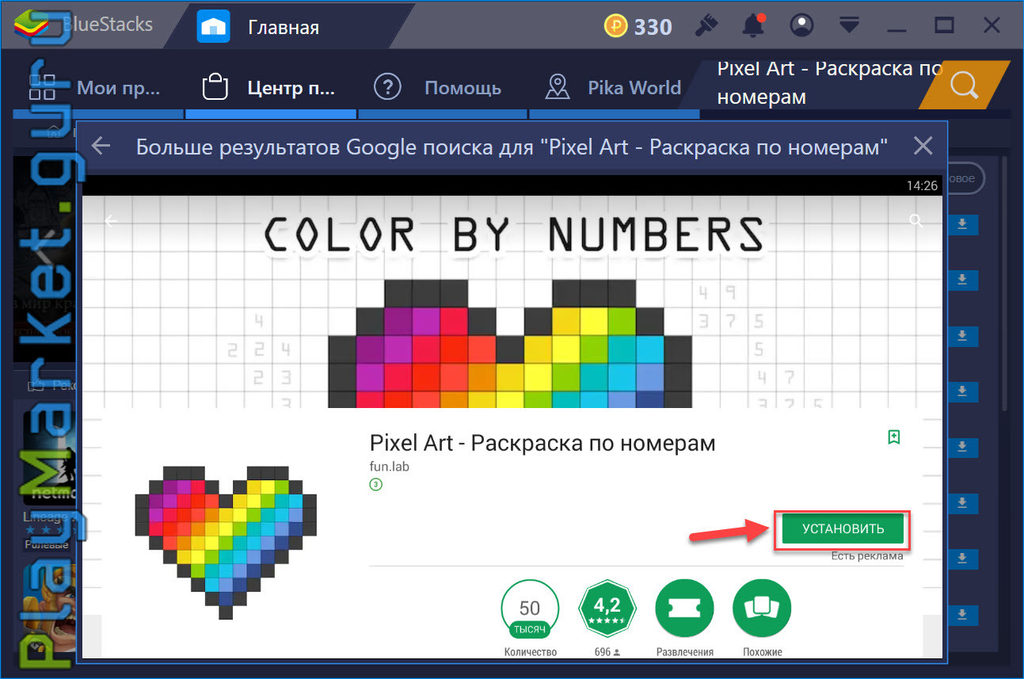This screenshot has width=1024, height=679.
Task: Click the УСТАНОВИТЬ install button
Action: point(842,529)
